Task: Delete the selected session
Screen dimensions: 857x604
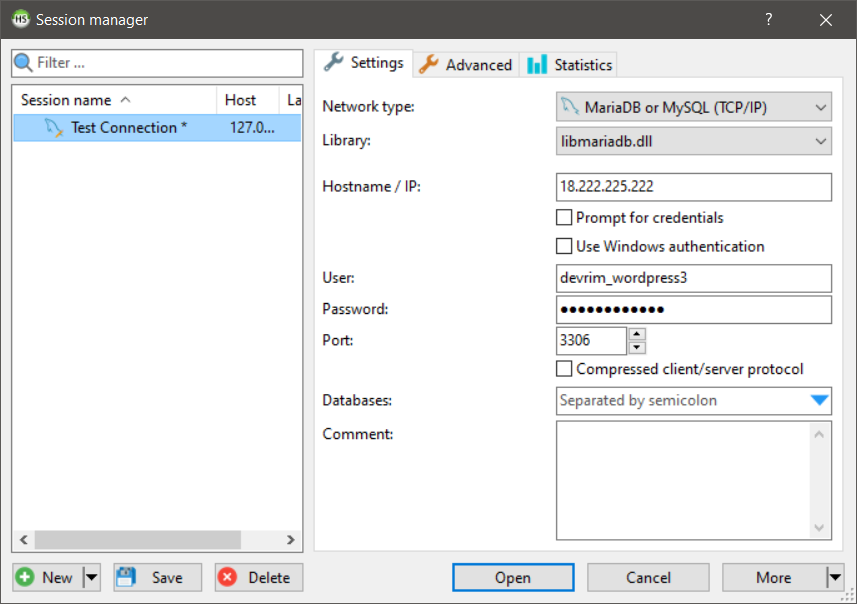Action: (x=259, y=577)
